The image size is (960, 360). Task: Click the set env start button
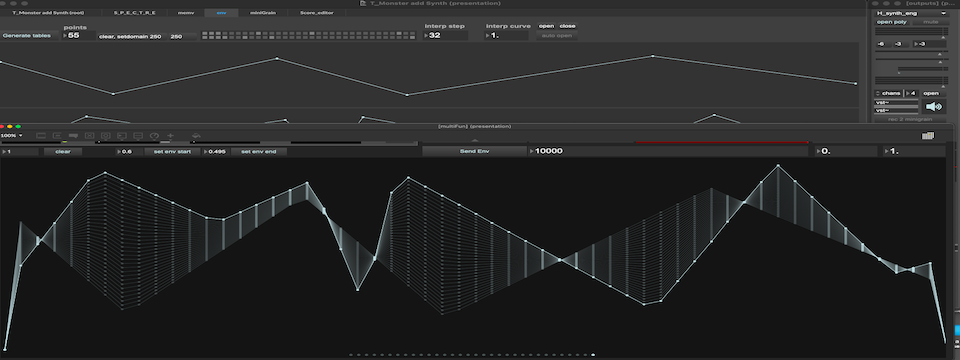(172, 151)
